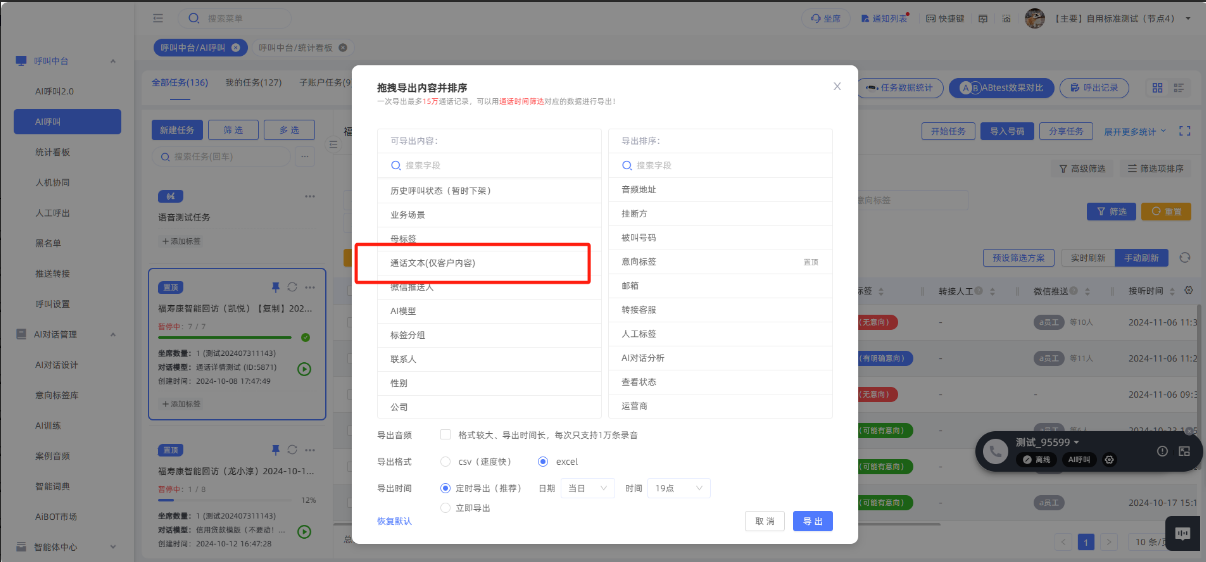The height and width of the screenshot is (562, 1206).
Task: Click the chat support icon at bottom right
Action: (x=1182, y=534)
